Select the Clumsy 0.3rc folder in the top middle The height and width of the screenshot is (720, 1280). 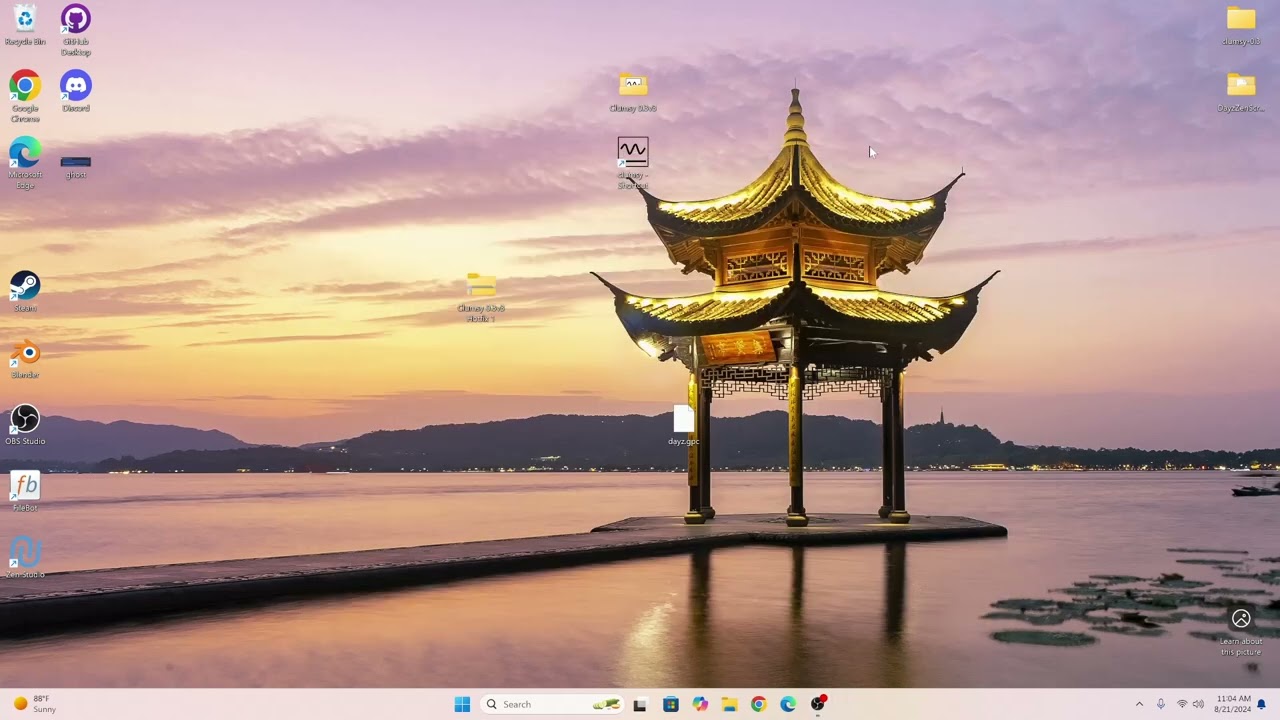tap(633, 91)
